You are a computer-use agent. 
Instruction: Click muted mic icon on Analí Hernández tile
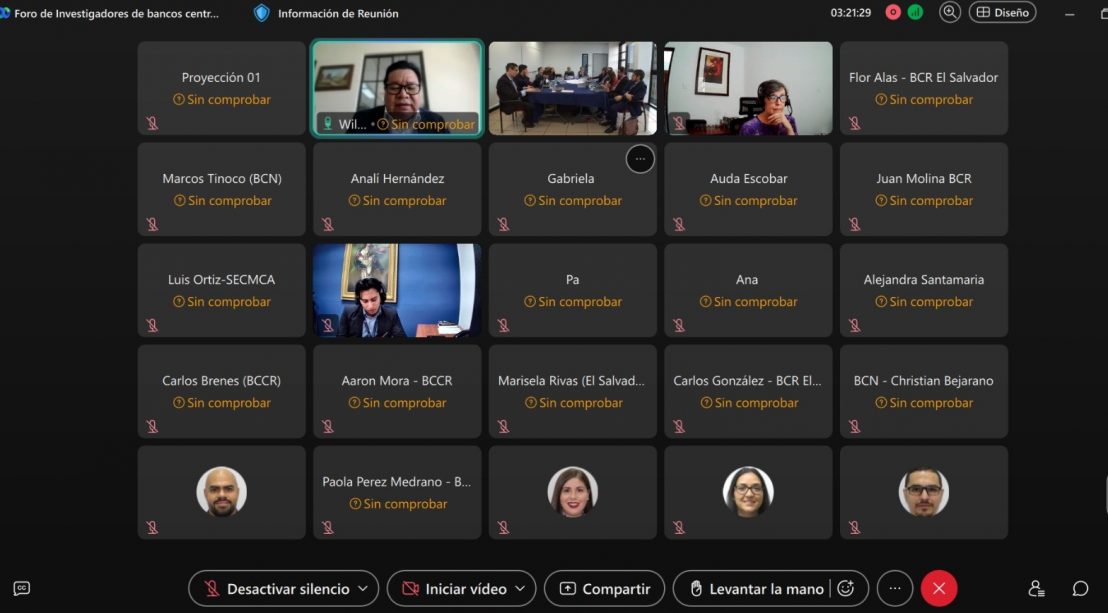[327, 224]
